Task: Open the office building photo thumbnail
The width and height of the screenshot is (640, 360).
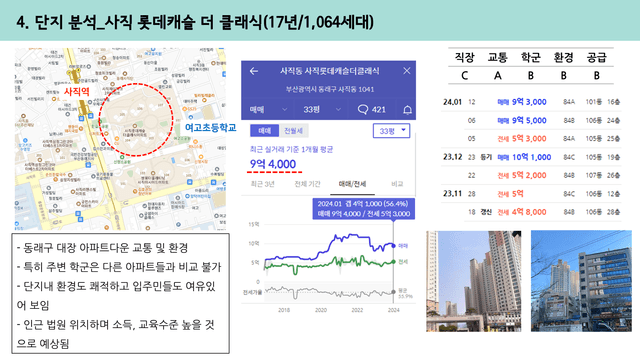Action: click(x=581, y=281)
